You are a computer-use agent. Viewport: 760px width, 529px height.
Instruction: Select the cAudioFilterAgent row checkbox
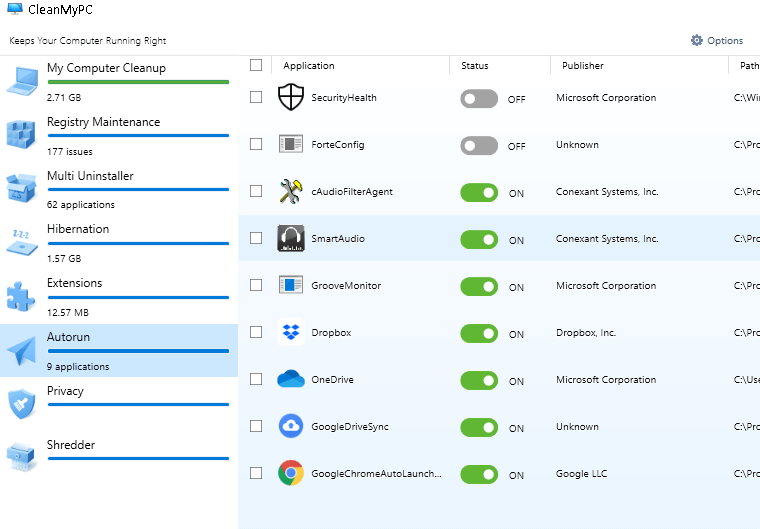[x=256, y=191]
